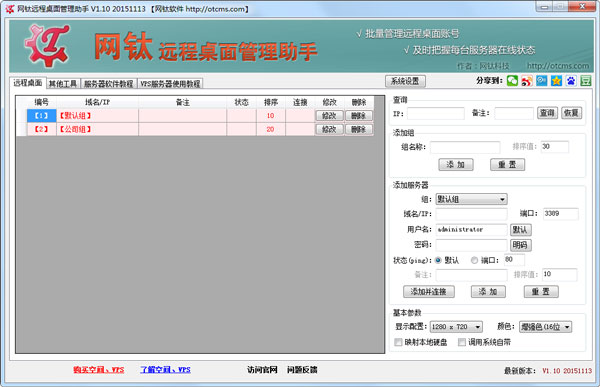Share to Baidu paw icon
Viewport: 600px width, 387px height.
coord(571,81)
